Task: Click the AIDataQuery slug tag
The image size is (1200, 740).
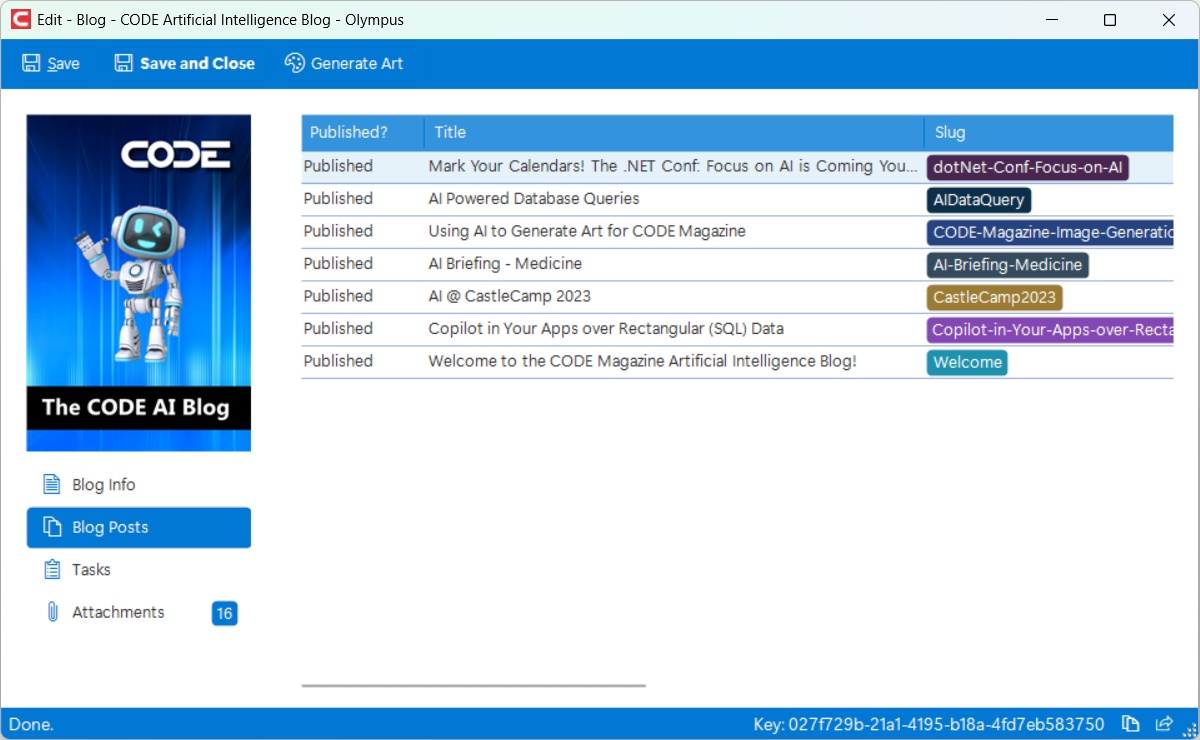Action: click(x=979, y=200)
